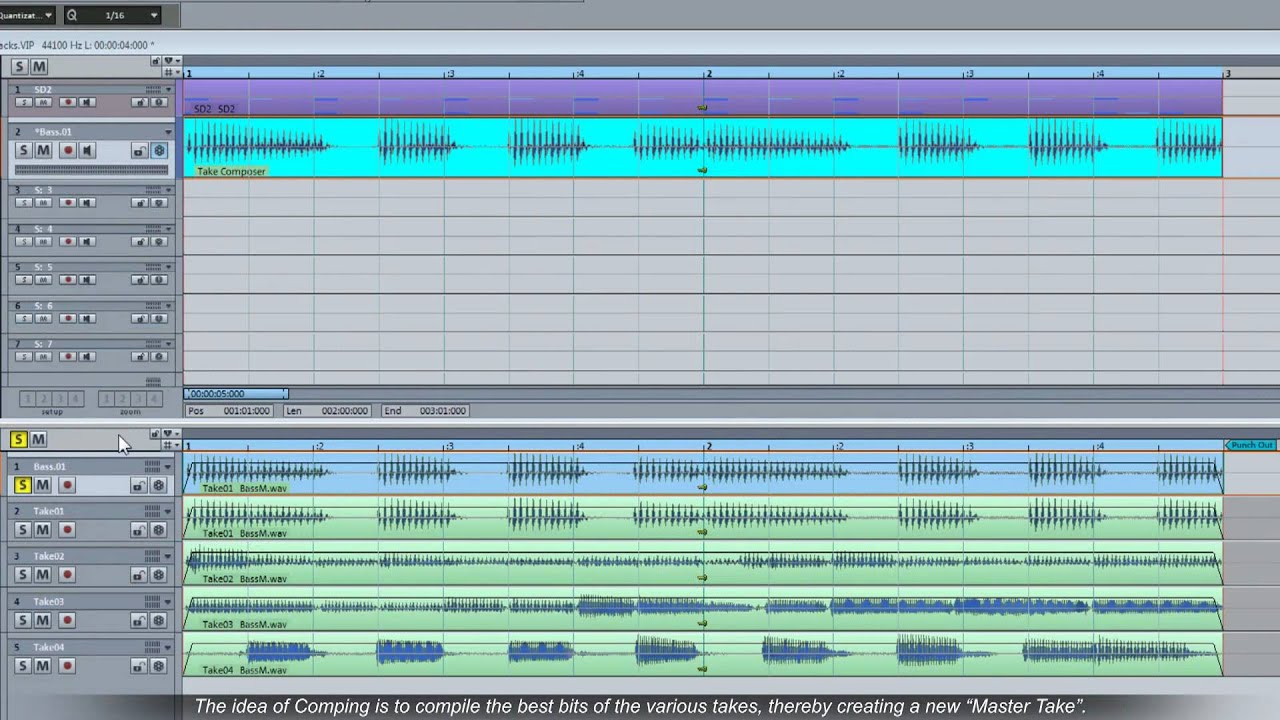Click the speaker monitor icon on the SD2 track
This screenshot has height=720, width=1280.
click(x=87, y=102)
